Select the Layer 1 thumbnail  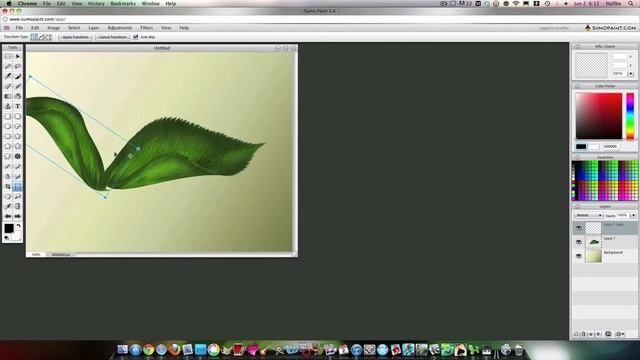click(x=594, y=242)
